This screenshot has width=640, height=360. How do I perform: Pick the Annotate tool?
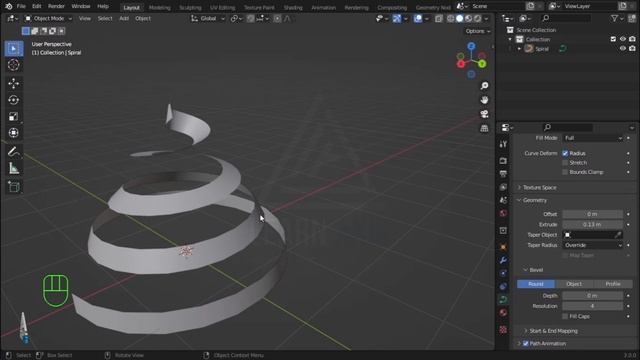click(x=13, y=152)
